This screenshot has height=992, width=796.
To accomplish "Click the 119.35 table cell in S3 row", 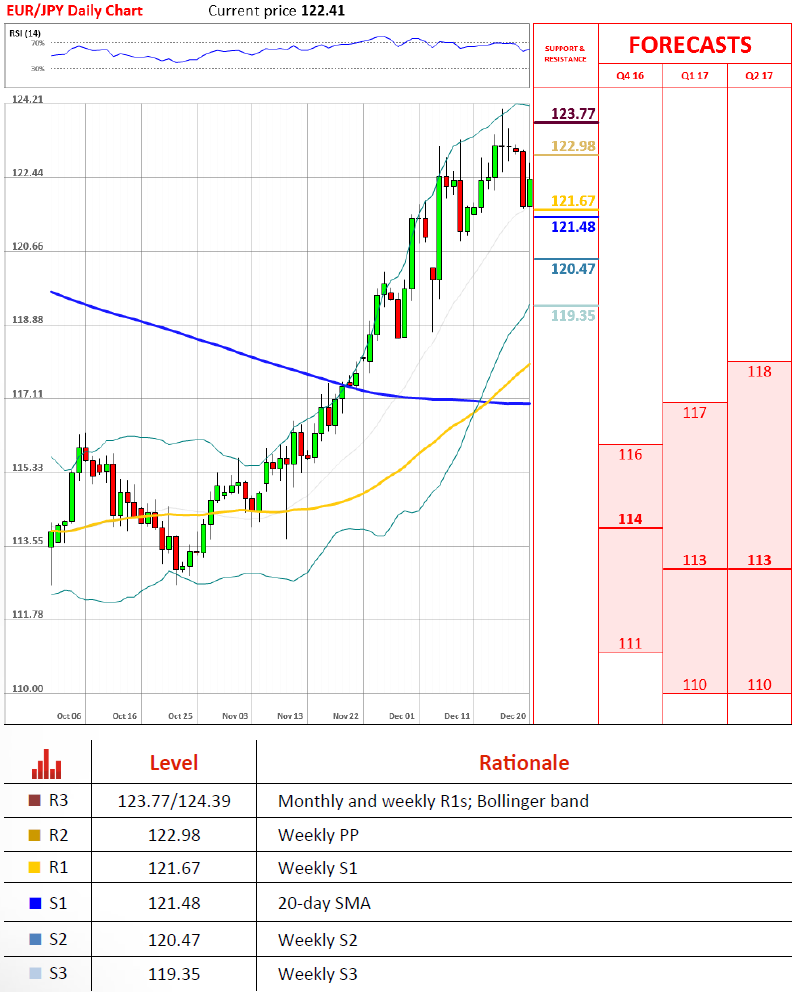I will [x=174, y=974].
